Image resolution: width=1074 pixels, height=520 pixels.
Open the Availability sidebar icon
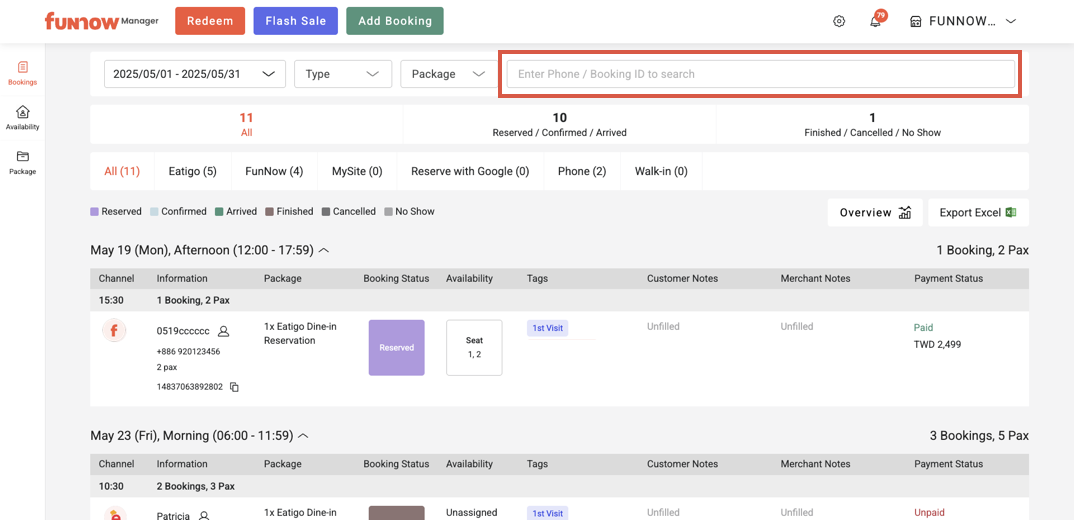(x=22, y=117)
